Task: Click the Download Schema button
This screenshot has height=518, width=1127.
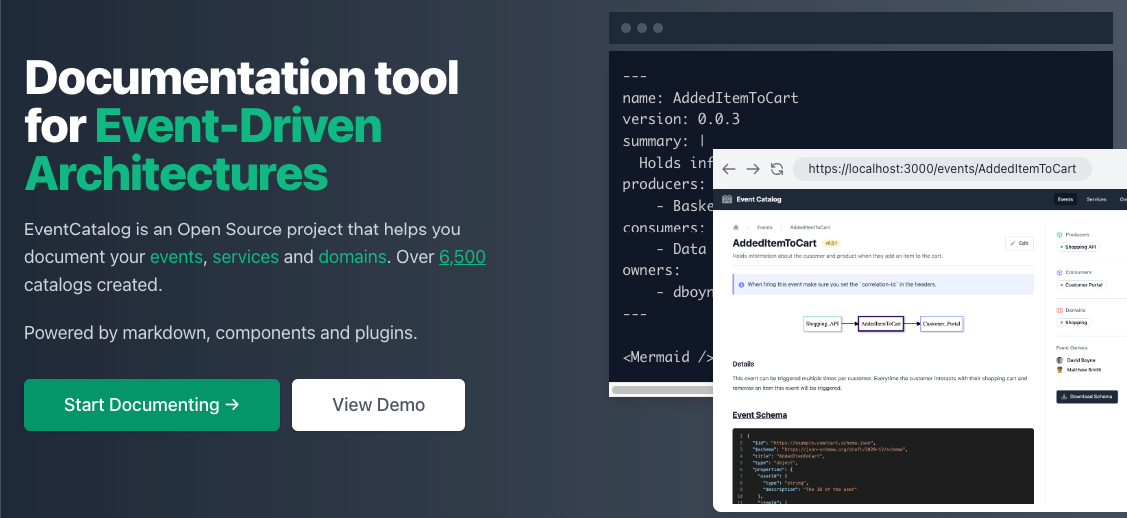Action: 1087,397
